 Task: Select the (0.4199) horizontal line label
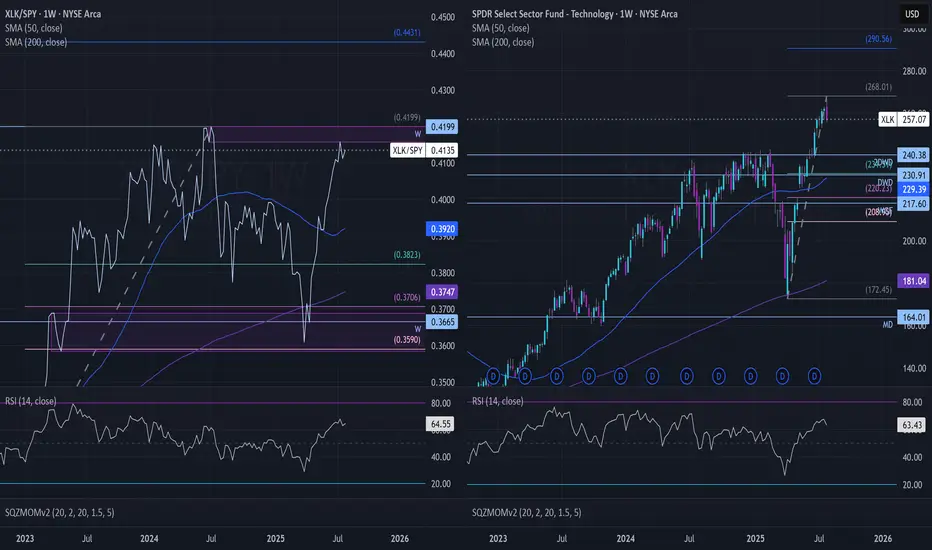pyautogui.click(x=407, y=118)
